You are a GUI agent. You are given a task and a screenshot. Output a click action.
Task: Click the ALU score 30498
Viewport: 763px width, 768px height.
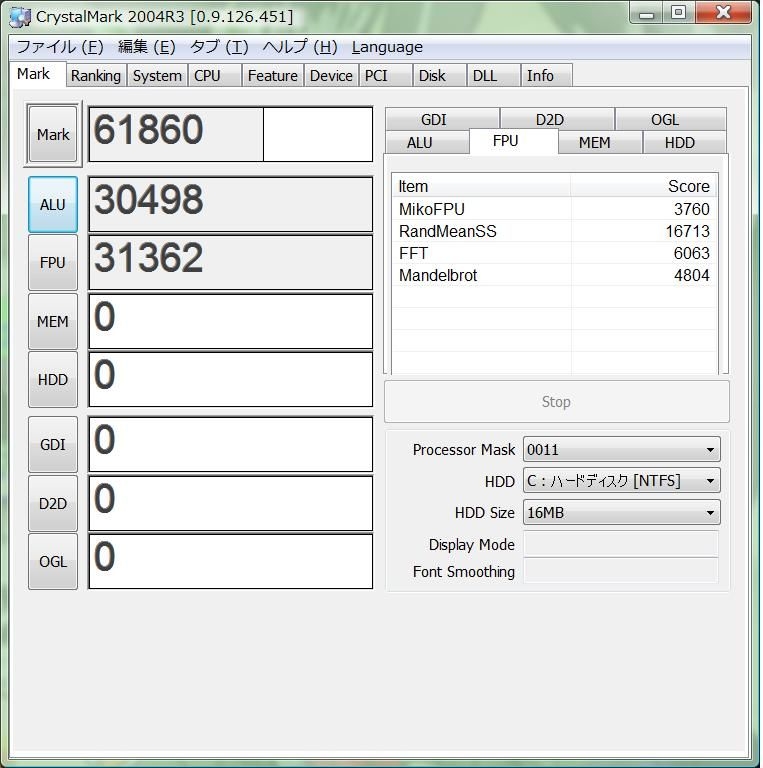148,200
